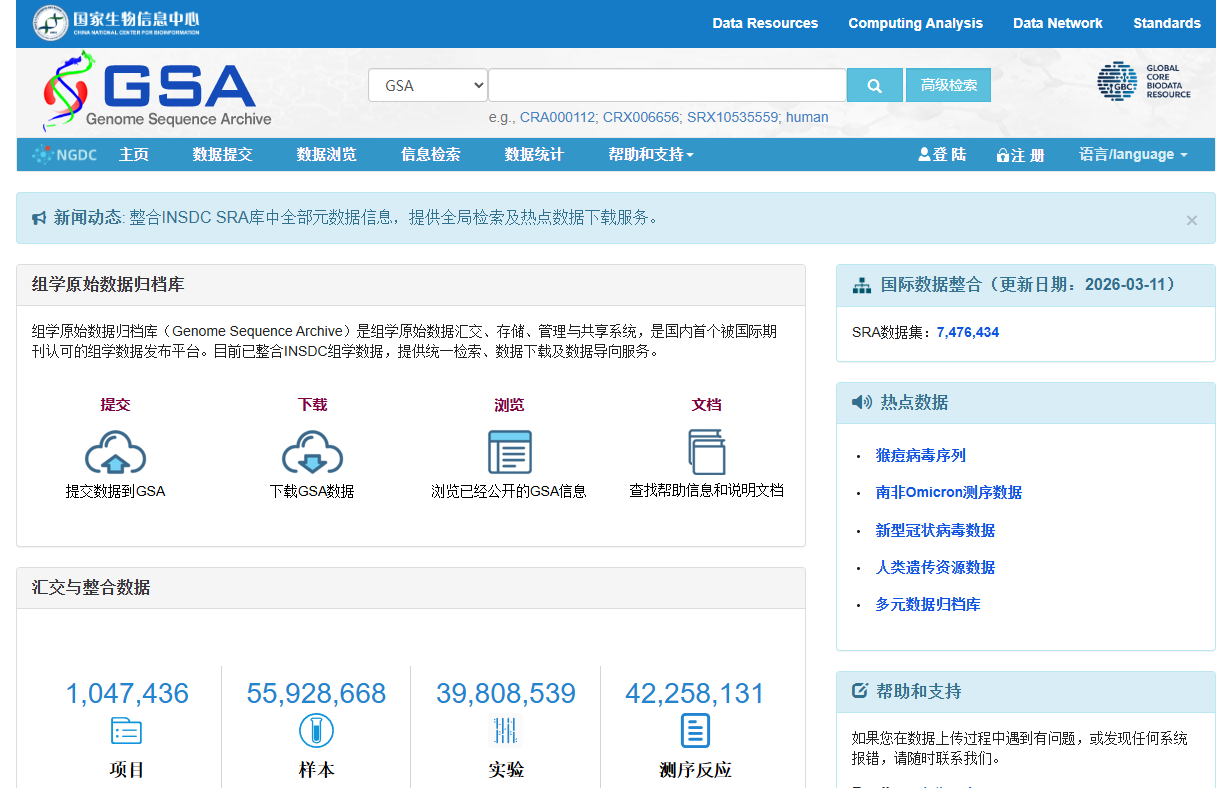
Task: Click the magnifier search button
Action: [875, 85]
